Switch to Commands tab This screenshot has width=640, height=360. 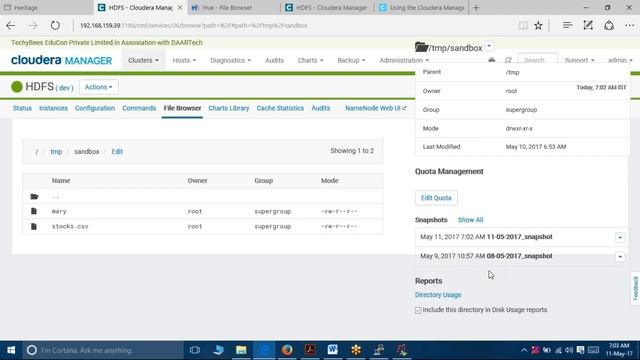(x=139, y=108)
